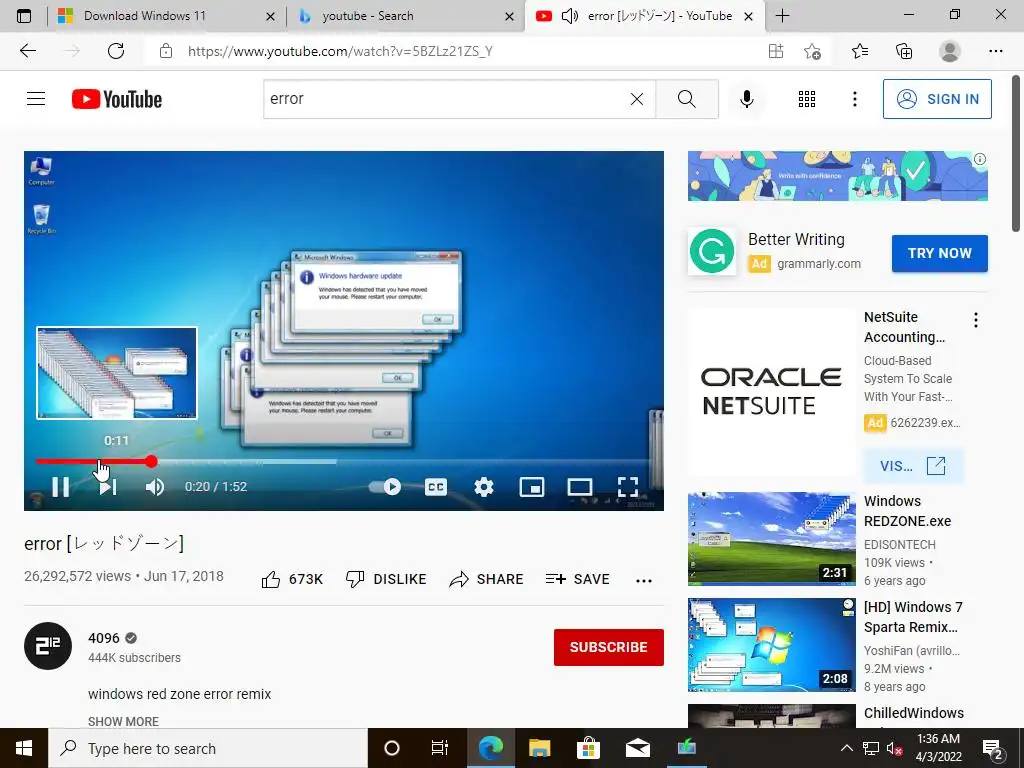The image size is (1024, 768).
Task: Like the video with 673K thumbs up
Action: point(292,579)
